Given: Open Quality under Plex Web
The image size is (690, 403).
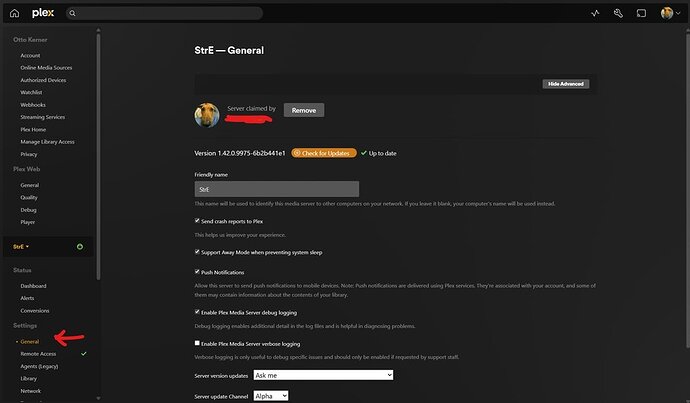Looking at the screenshot, I should coord(29,198).
